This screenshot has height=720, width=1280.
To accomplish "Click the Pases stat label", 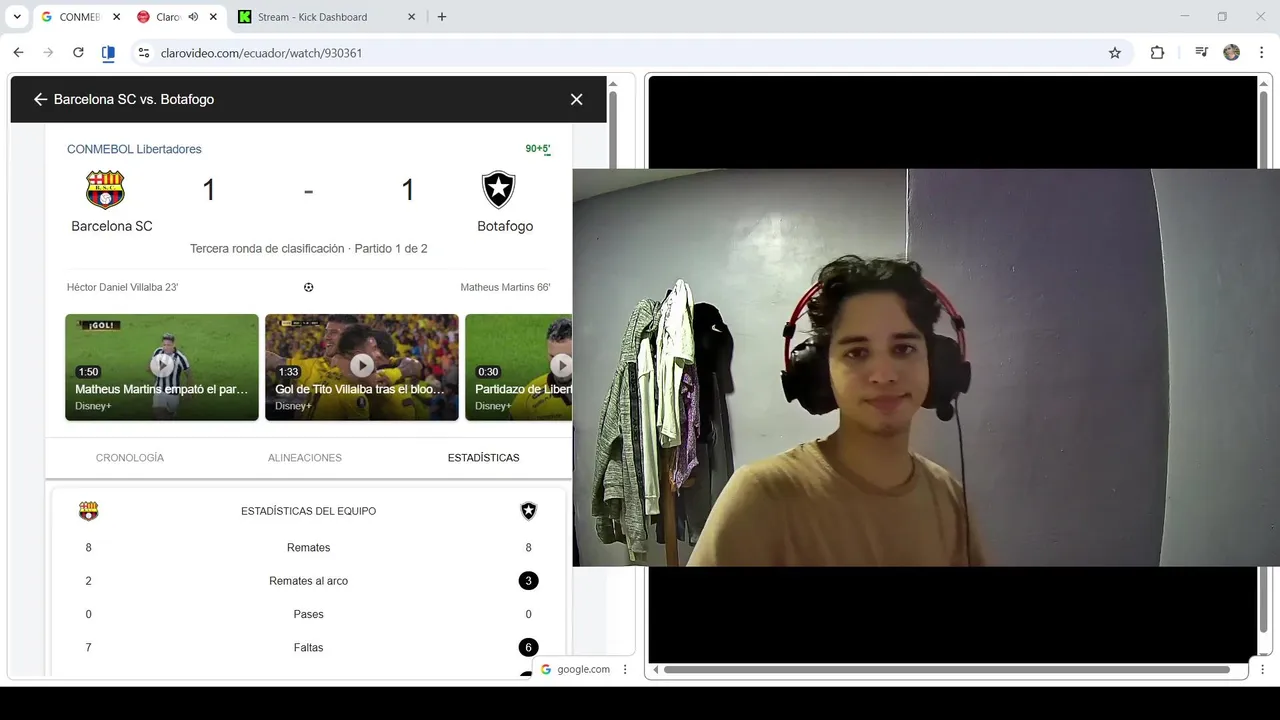I will (308, 614).
